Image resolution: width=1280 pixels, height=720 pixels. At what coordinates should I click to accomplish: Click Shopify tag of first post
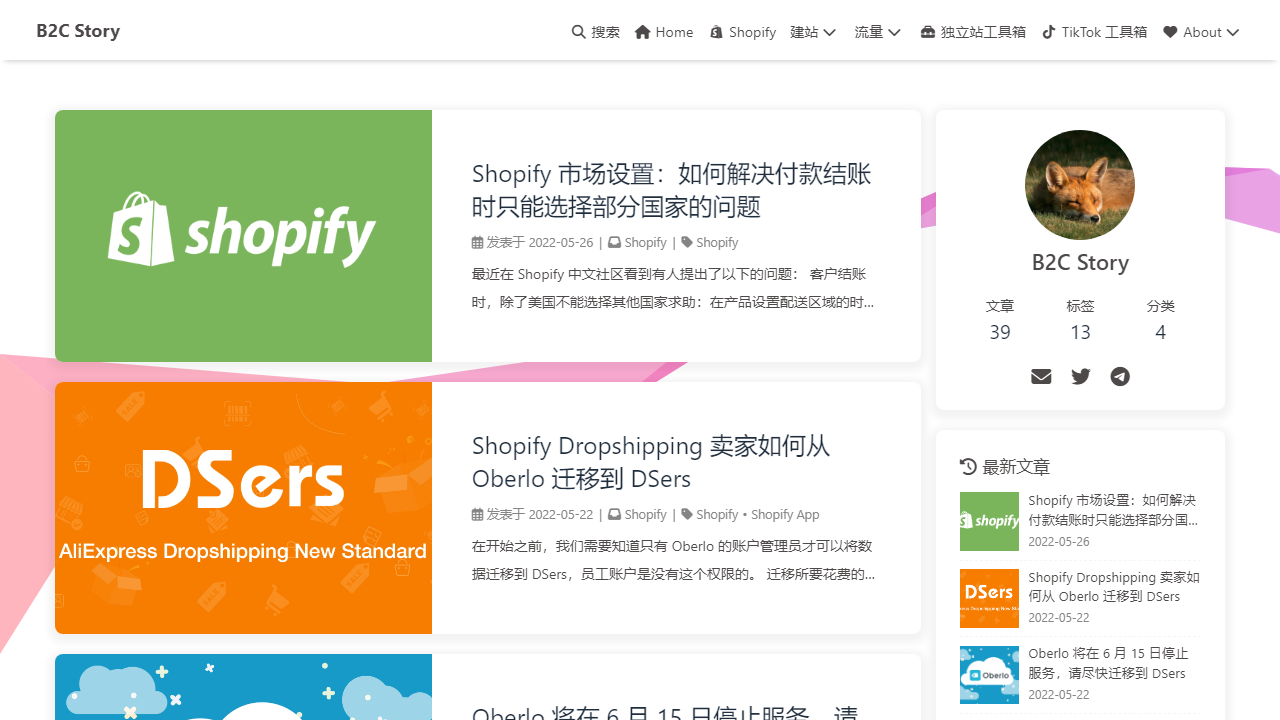717,242
